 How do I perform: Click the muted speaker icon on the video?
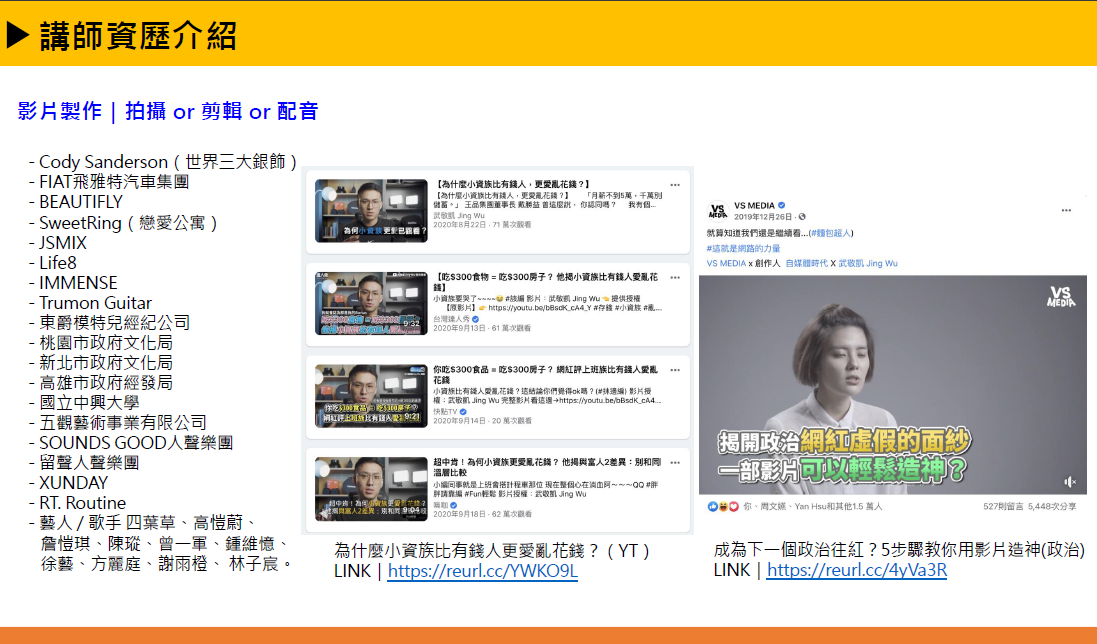(1072, 481)
